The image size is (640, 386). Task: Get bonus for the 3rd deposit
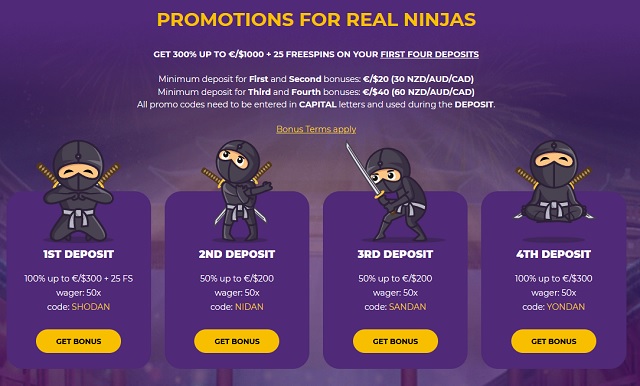(x=395, y=341)
